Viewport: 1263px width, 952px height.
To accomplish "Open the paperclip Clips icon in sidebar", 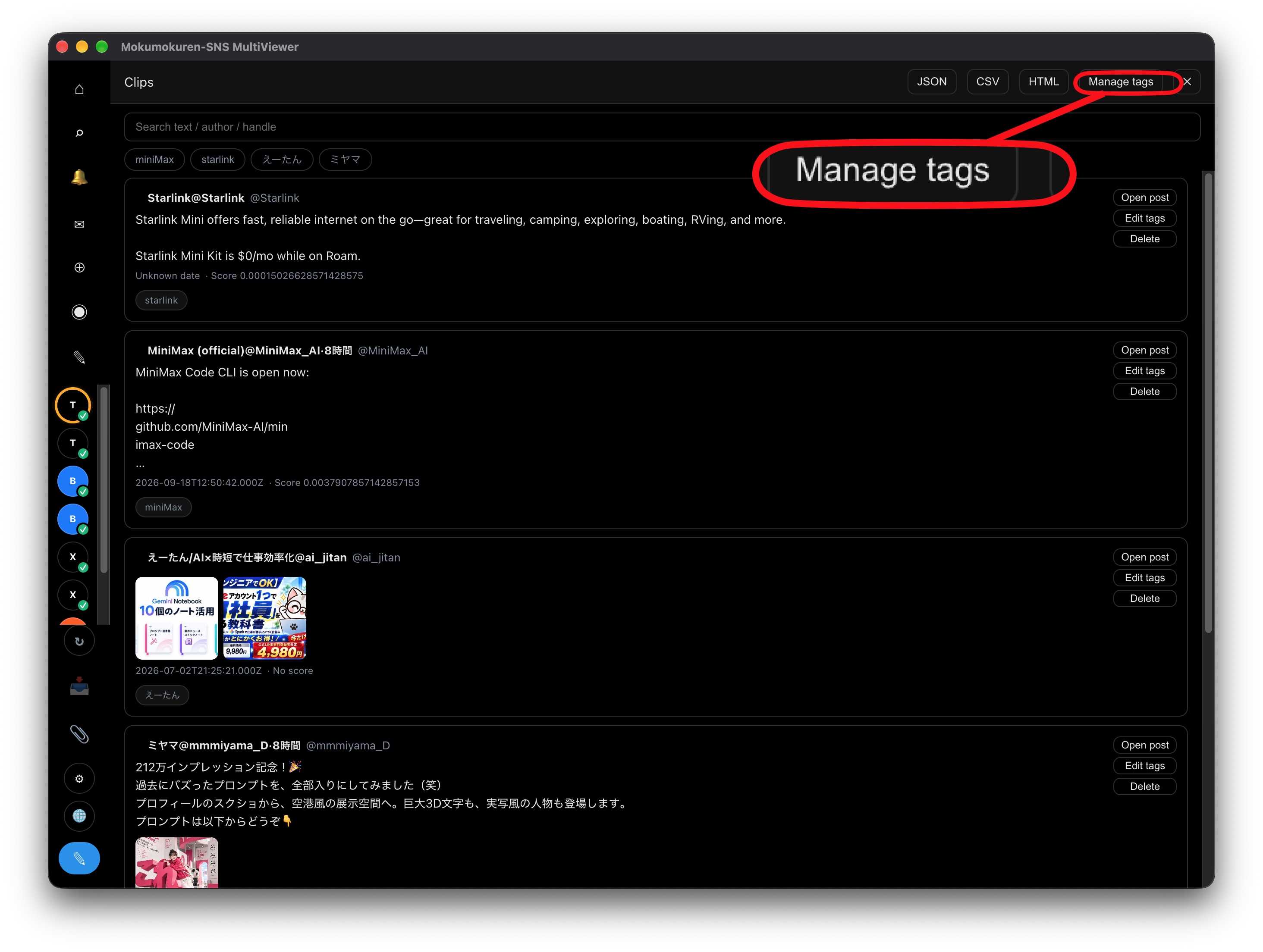I will [x=79, y=734].
